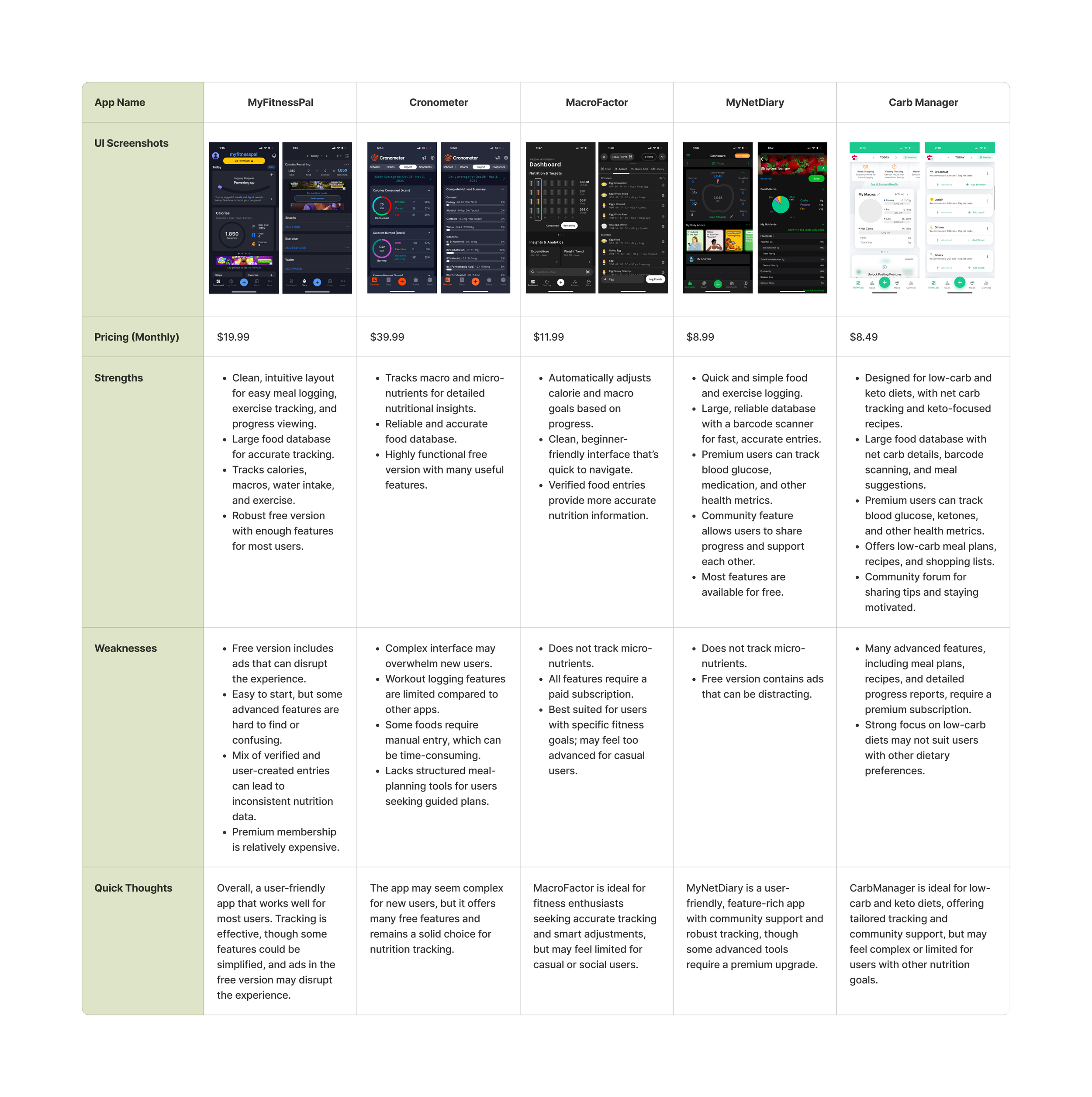Tap the Go Premium button in MyFitnessPal

tap(244, 161)
